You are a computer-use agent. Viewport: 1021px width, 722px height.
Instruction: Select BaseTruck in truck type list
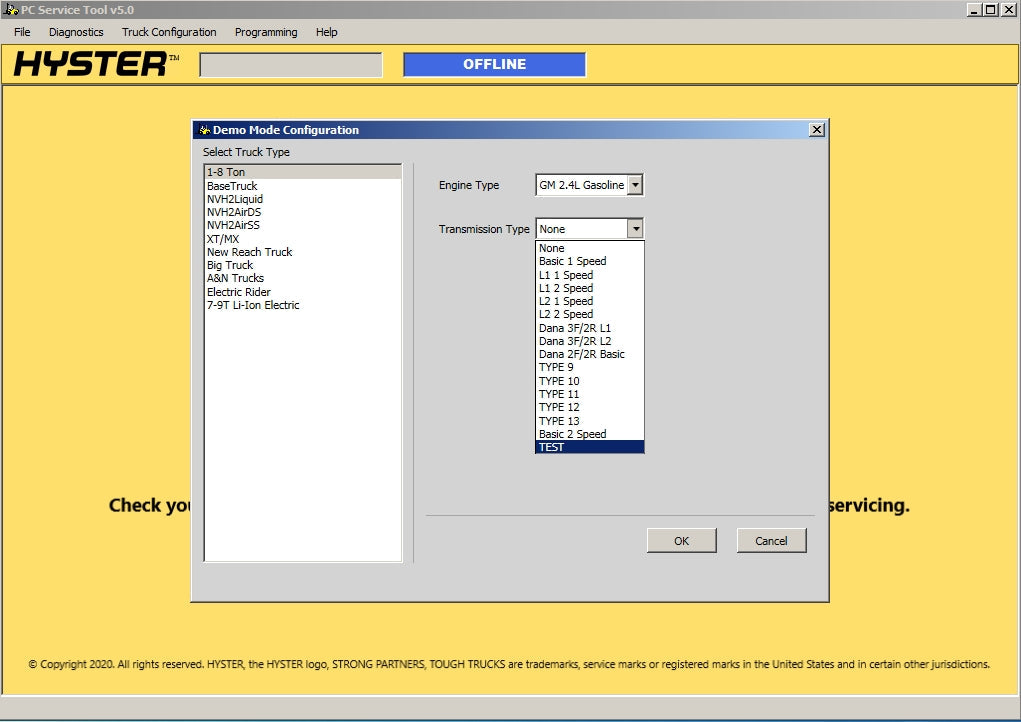(232, 186)
